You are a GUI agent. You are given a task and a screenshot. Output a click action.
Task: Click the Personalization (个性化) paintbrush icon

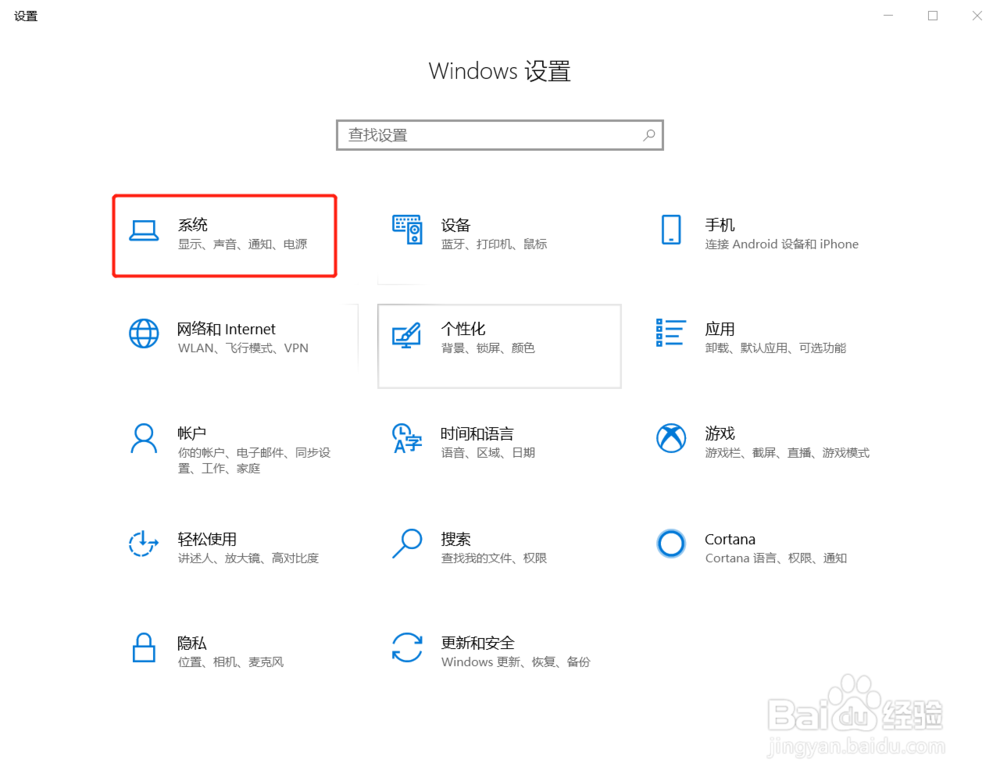coord(407,335)
